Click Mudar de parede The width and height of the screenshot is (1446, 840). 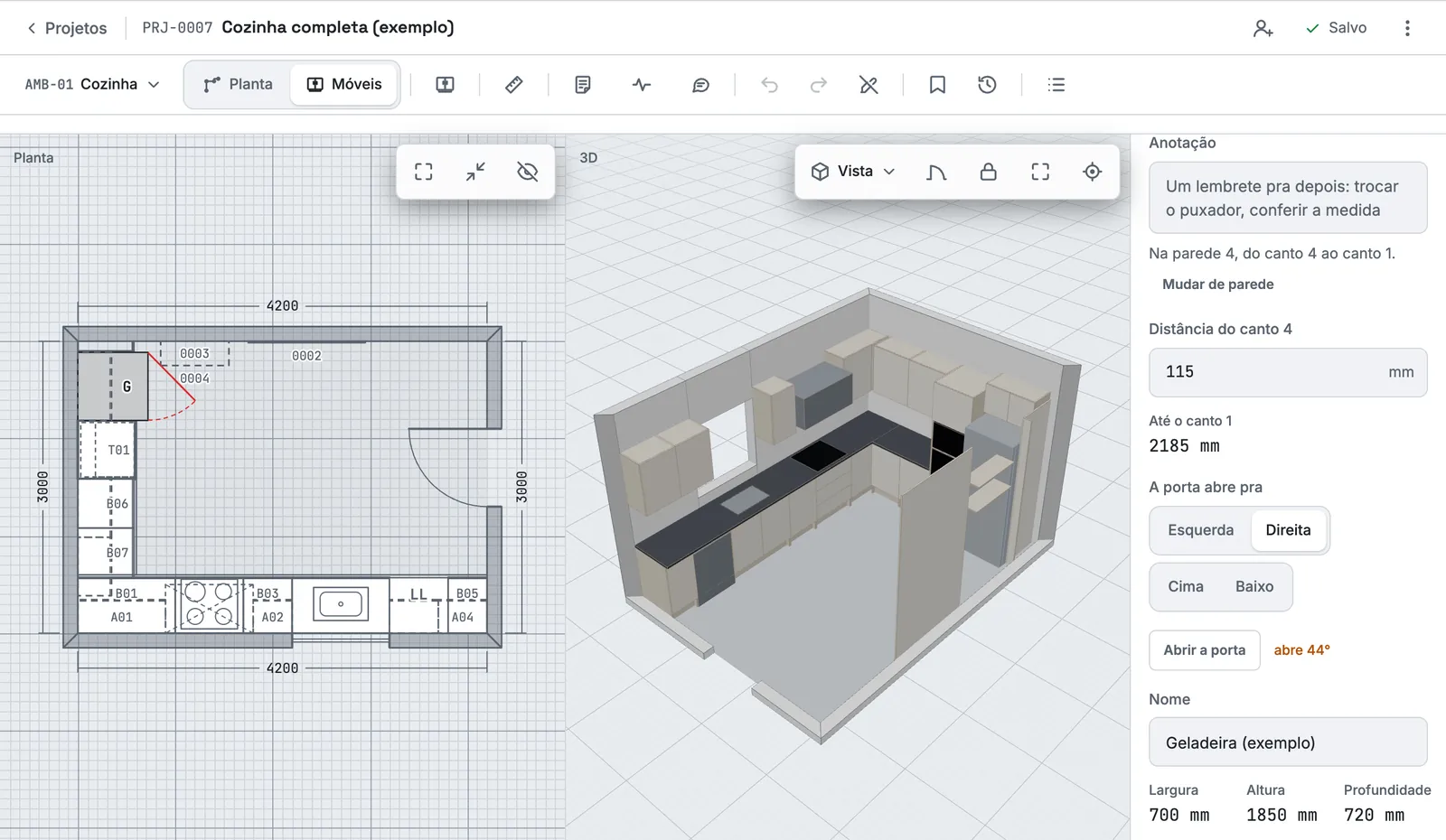coord(1217,285)
